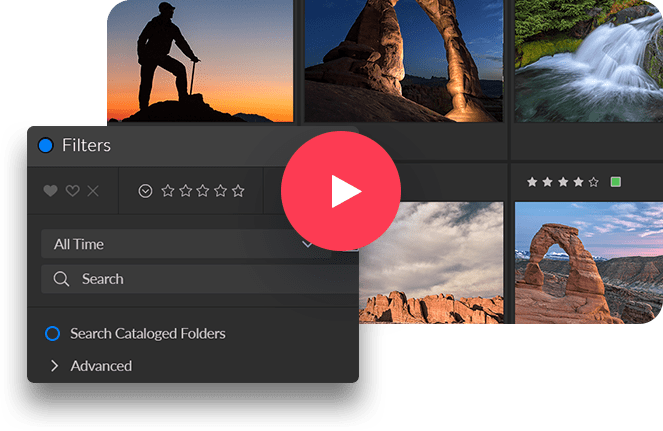Set the arch photo's rating to five stars
Image resolution: width=663 pixels, height=431 pixels.
(x=594, y=182)
